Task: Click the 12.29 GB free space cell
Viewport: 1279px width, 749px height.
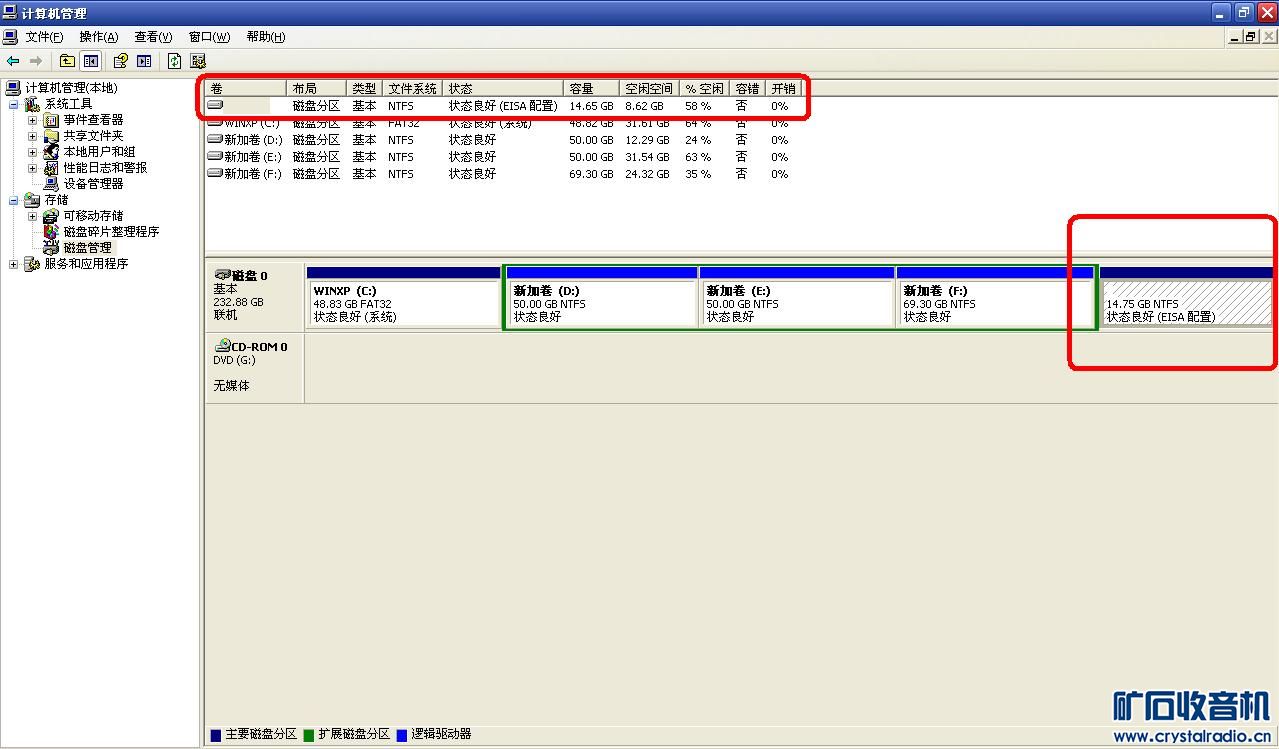Action: tap(647, 140)
